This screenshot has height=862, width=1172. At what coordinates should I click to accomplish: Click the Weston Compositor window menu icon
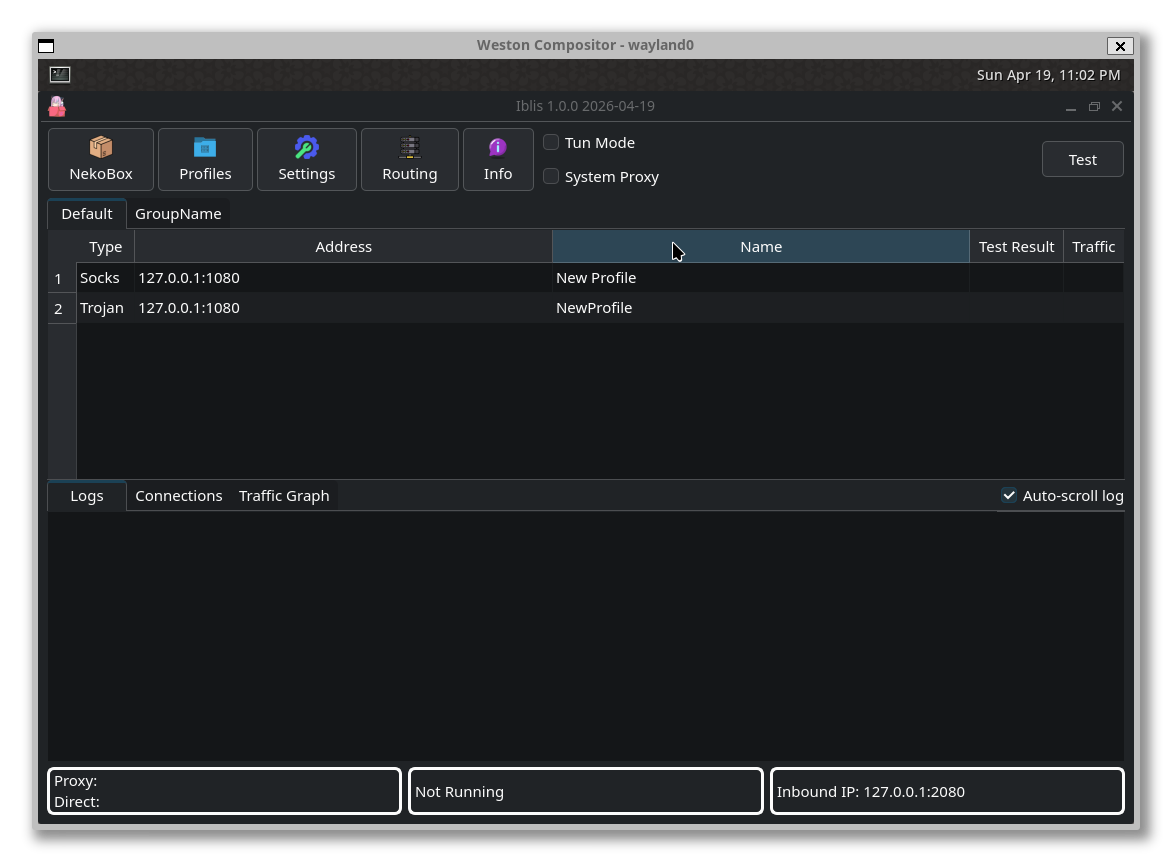46,46
